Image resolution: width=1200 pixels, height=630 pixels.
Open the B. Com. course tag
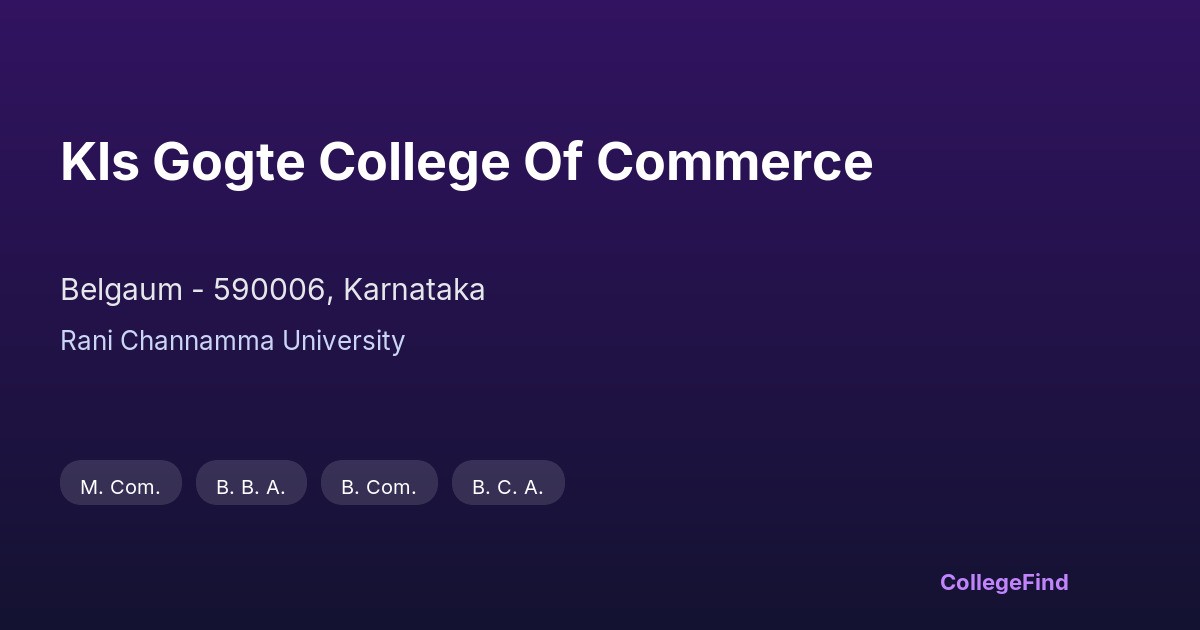click(x=379, y=487)
